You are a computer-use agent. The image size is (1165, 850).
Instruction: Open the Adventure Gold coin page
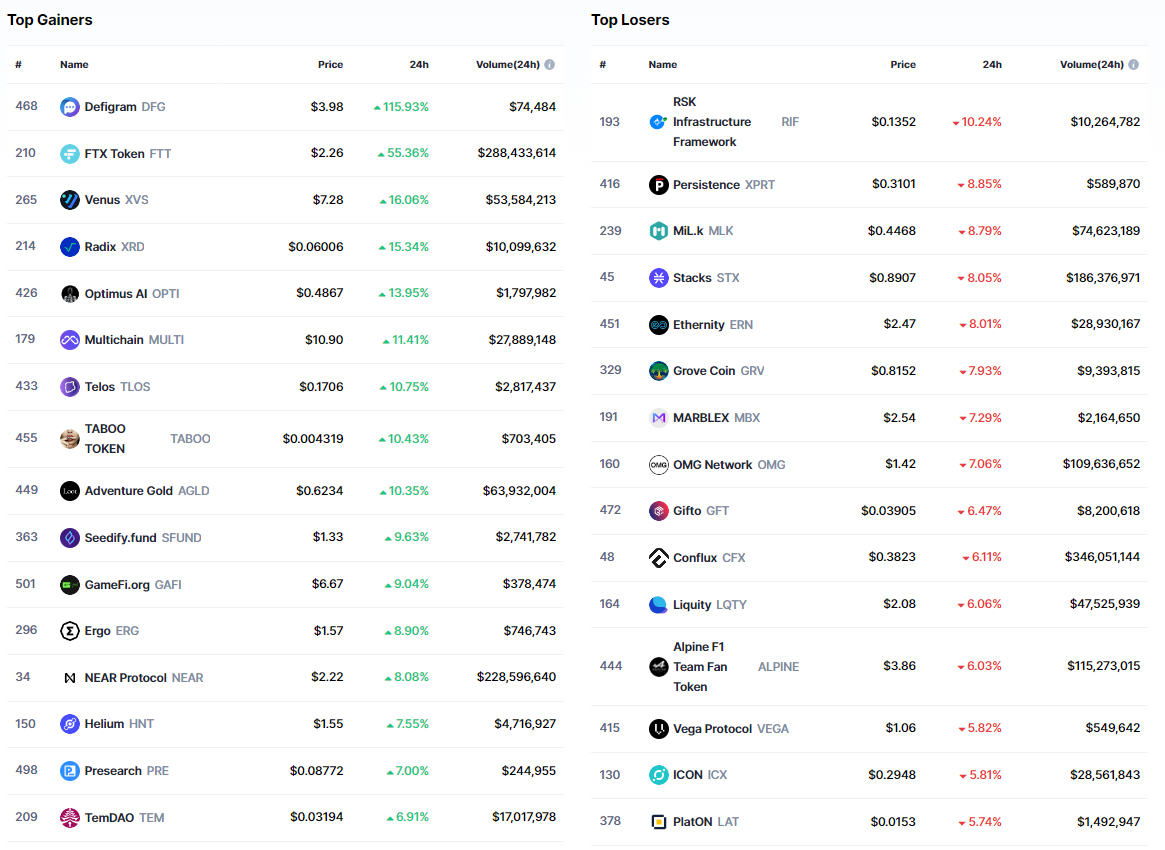click(x=128, y=491)
